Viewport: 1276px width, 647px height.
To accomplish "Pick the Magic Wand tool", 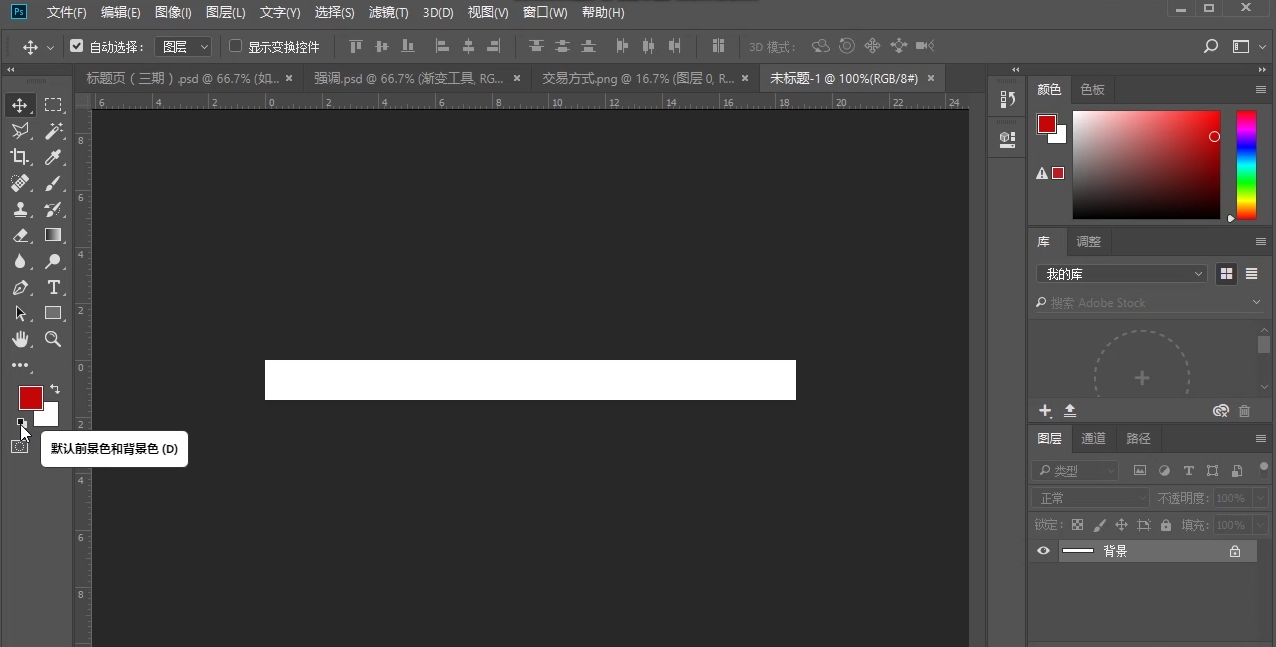I will coord(53,131).
